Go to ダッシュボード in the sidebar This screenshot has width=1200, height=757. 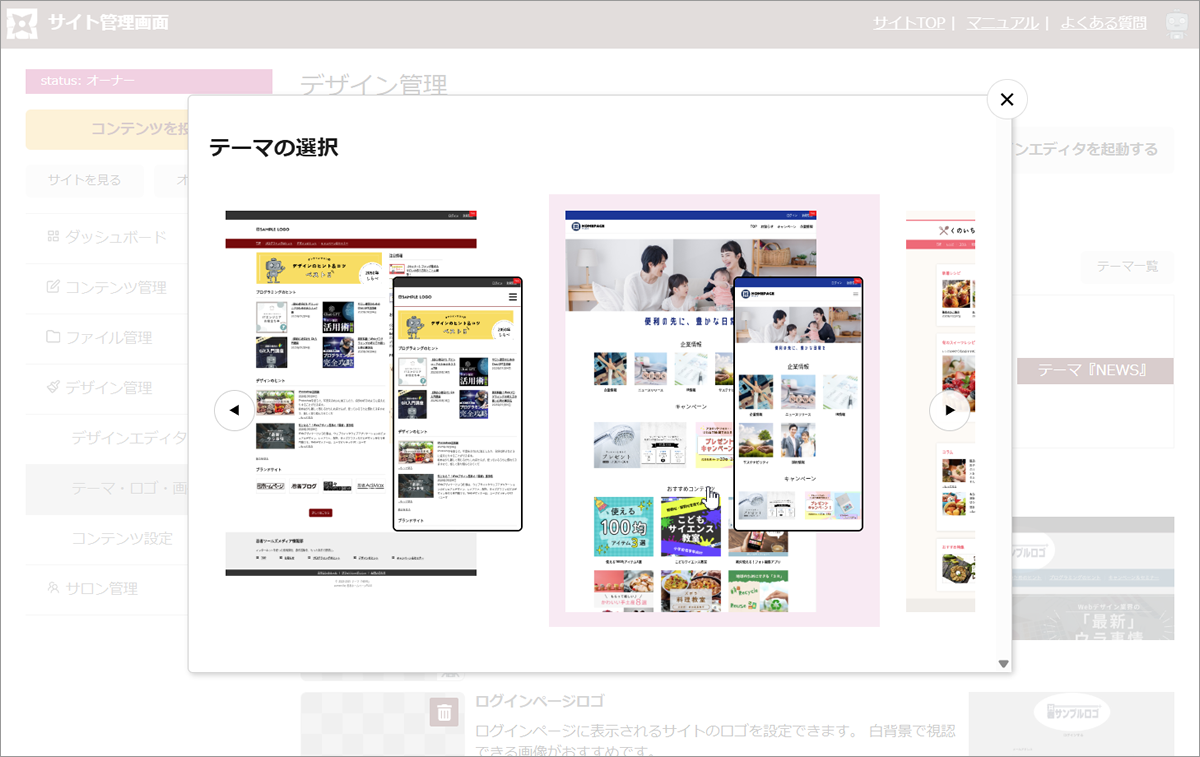106,237
